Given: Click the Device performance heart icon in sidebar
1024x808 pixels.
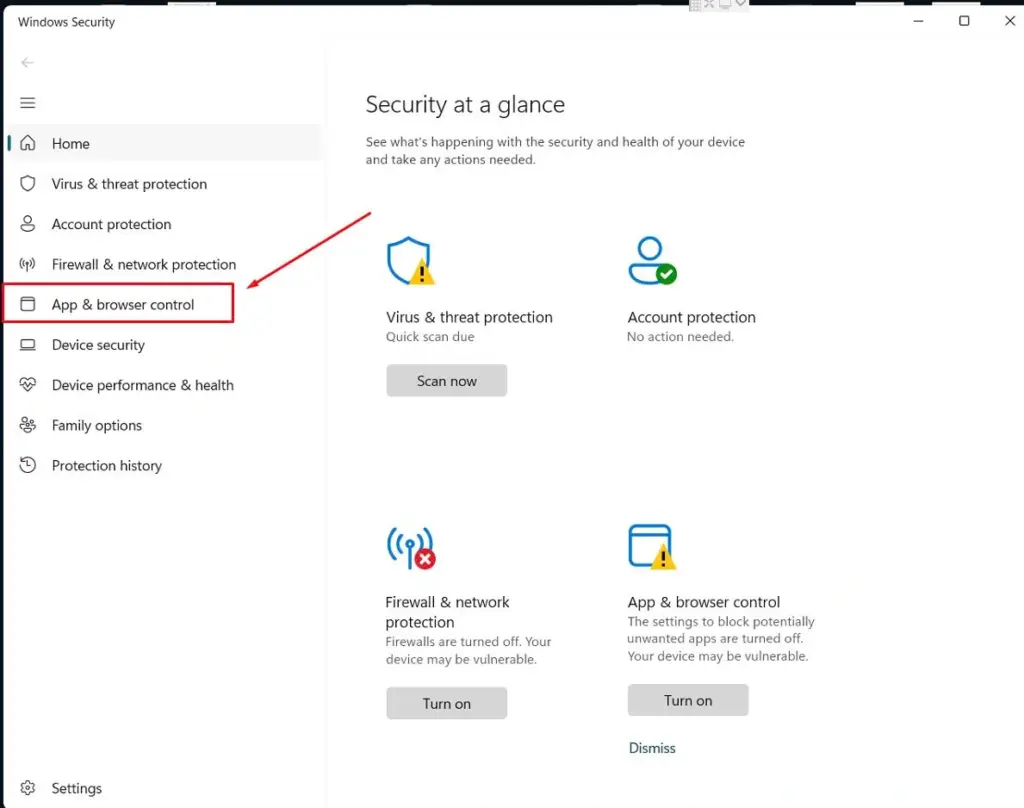Looking at the screenshot, I should tap(28, 385).
